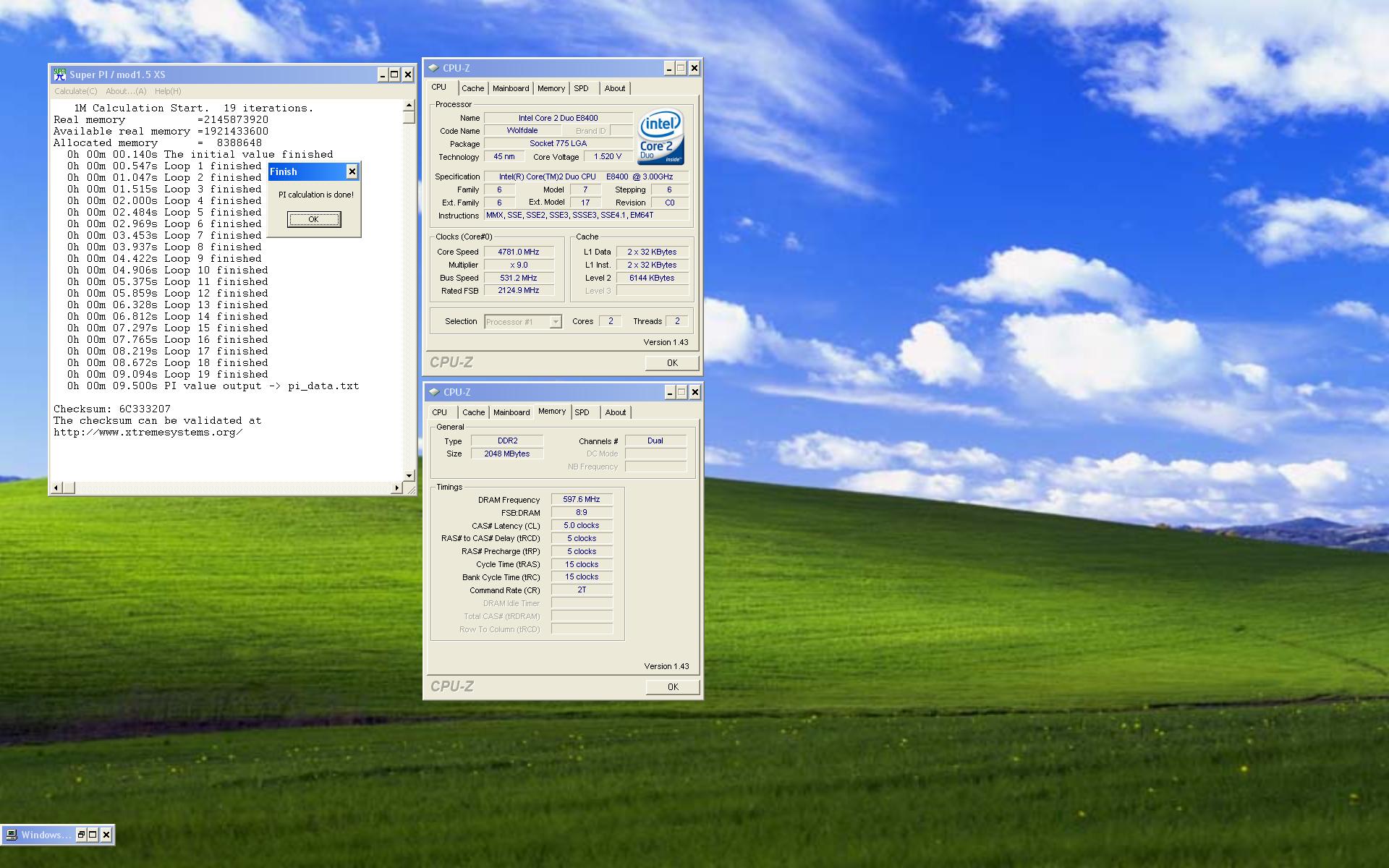The image size is (1389, 868).
Task: Click the Intel Core 2 Duo logo
Action: pos(660,137)
